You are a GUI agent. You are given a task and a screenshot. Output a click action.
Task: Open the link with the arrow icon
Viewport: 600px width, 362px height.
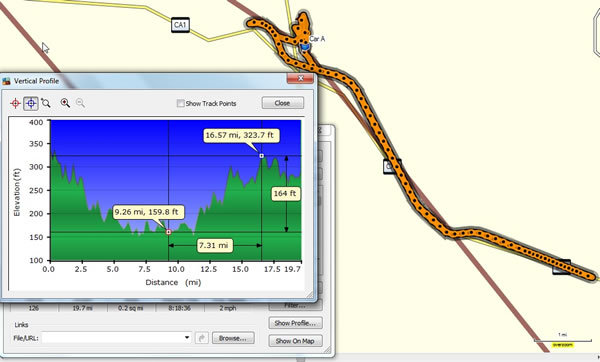pos(202,338)
